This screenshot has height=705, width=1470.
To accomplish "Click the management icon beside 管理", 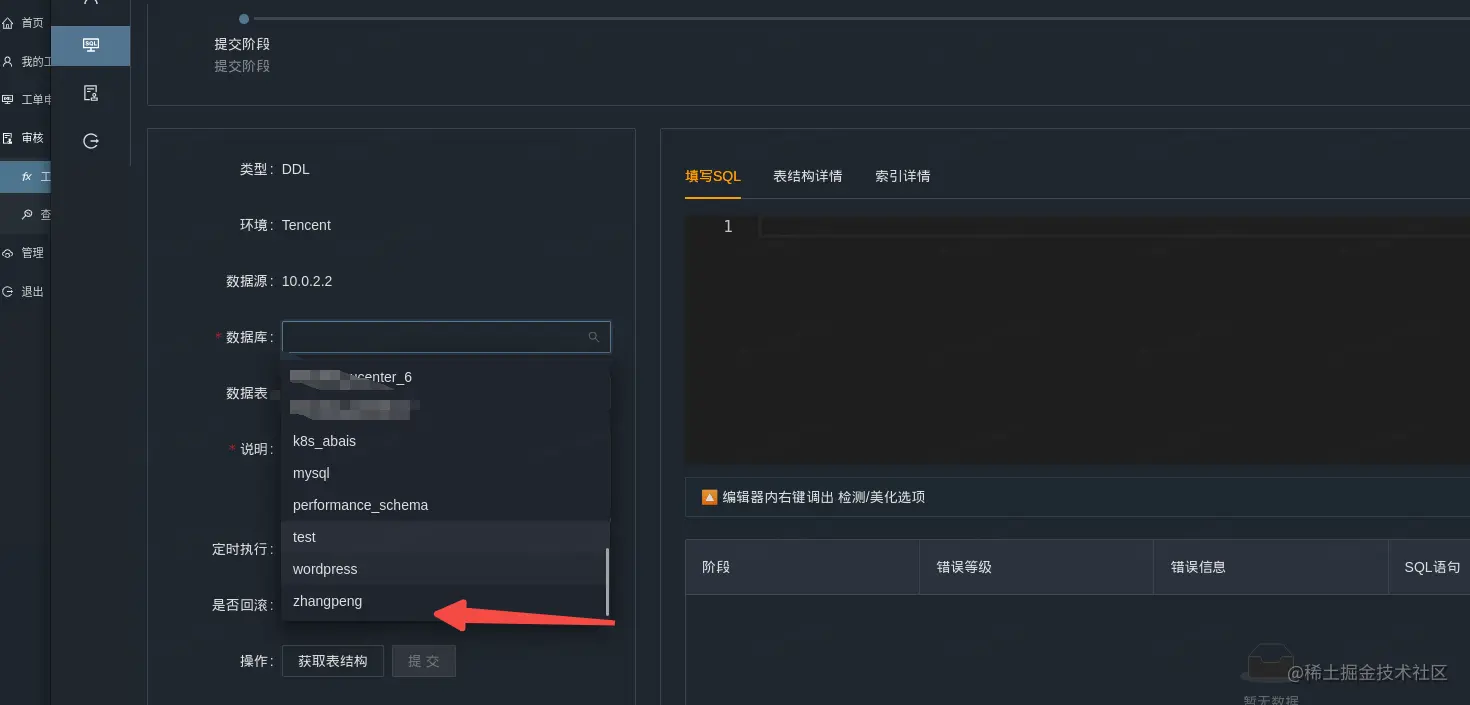I will click(x=8, y=253).
